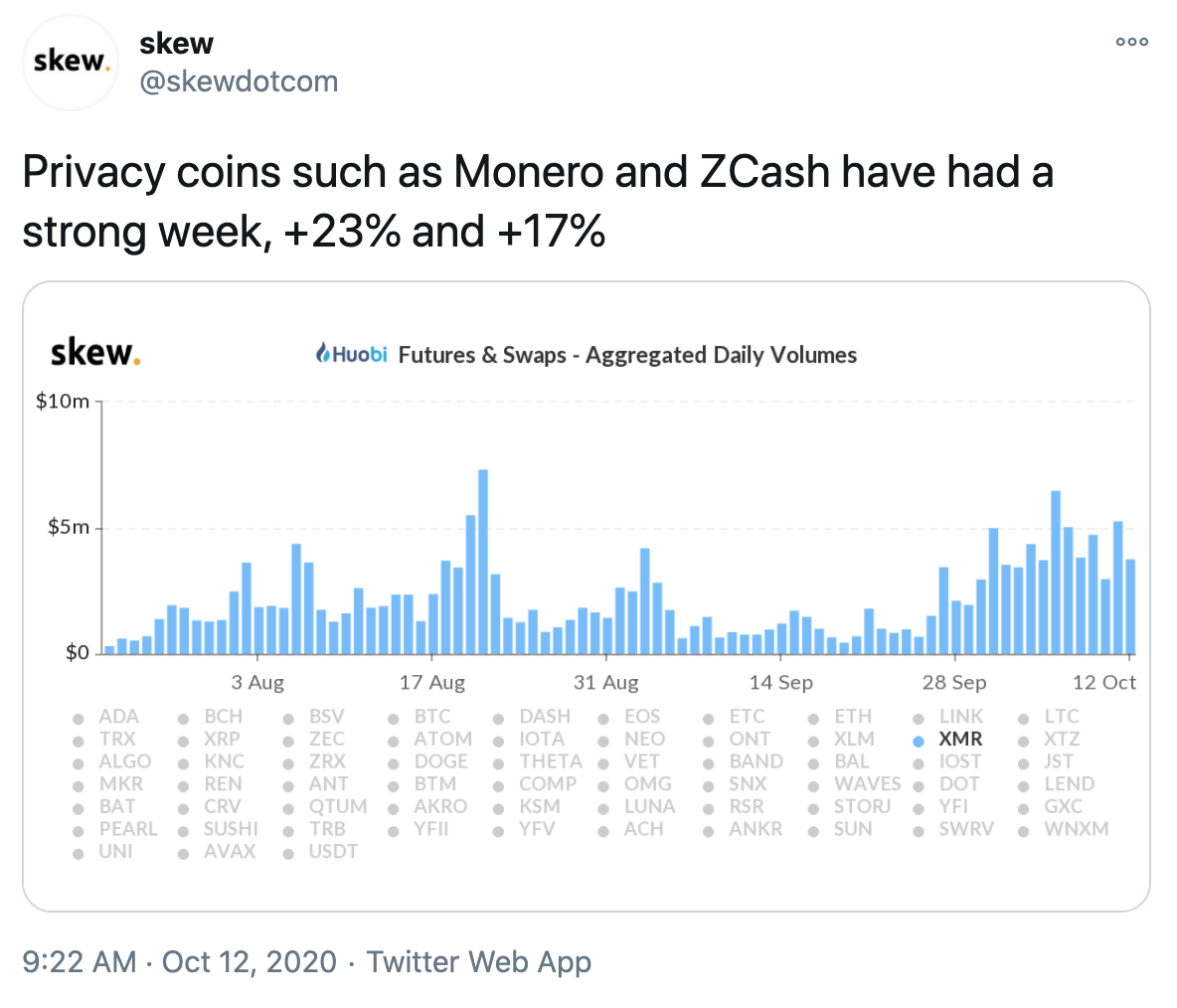Toggle the ZEC legend series

[326, 740]
